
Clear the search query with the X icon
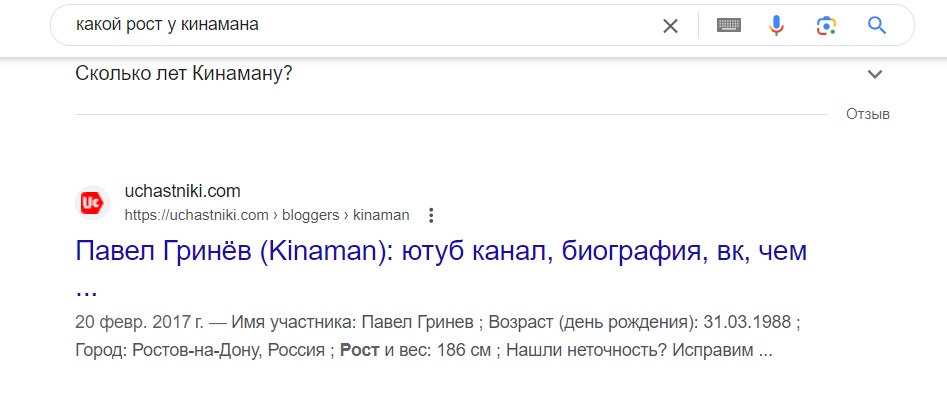click(x=670, y=26)
